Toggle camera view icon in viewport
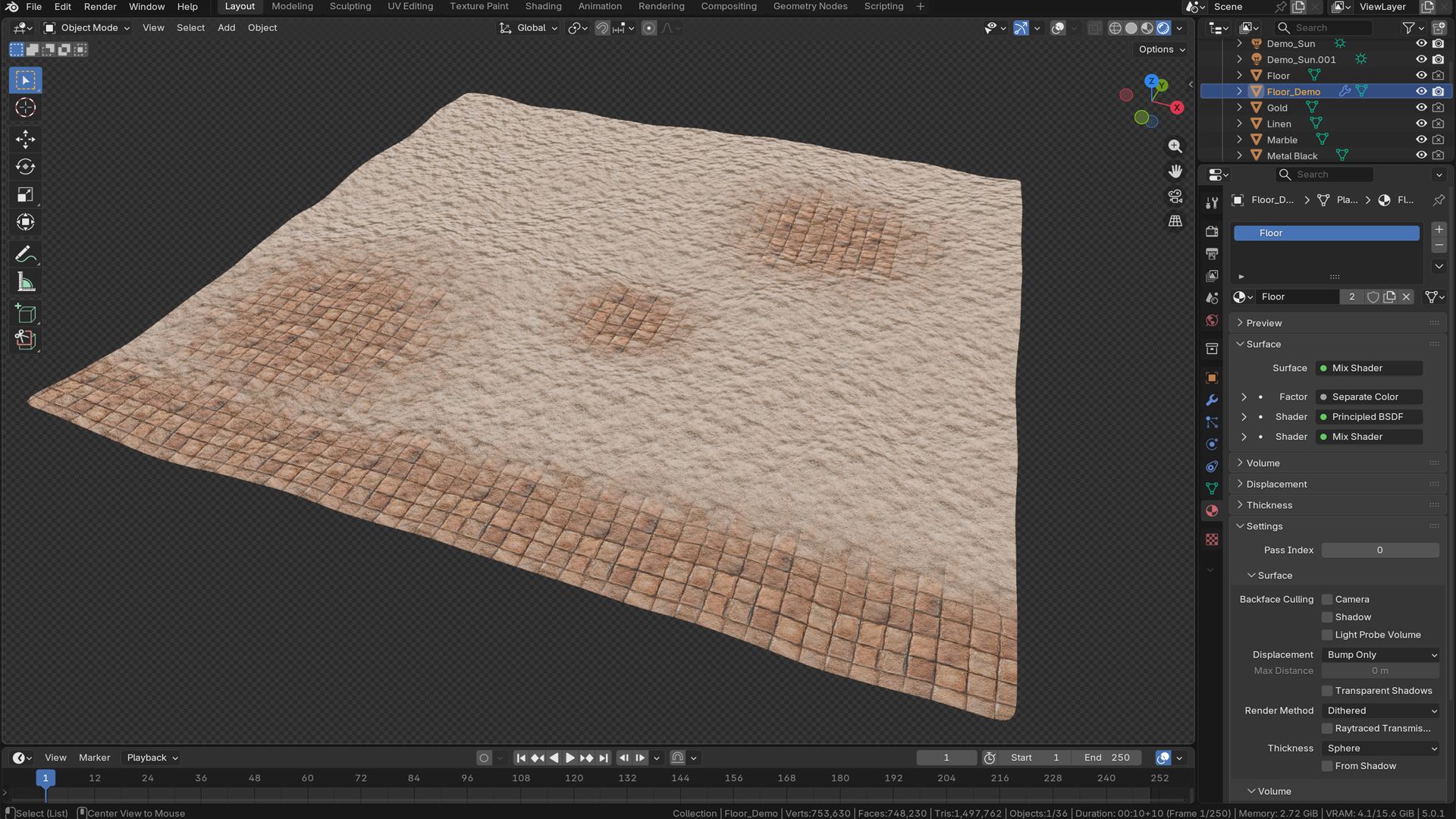This screenshot has height=819, width=1456. 1175,196
